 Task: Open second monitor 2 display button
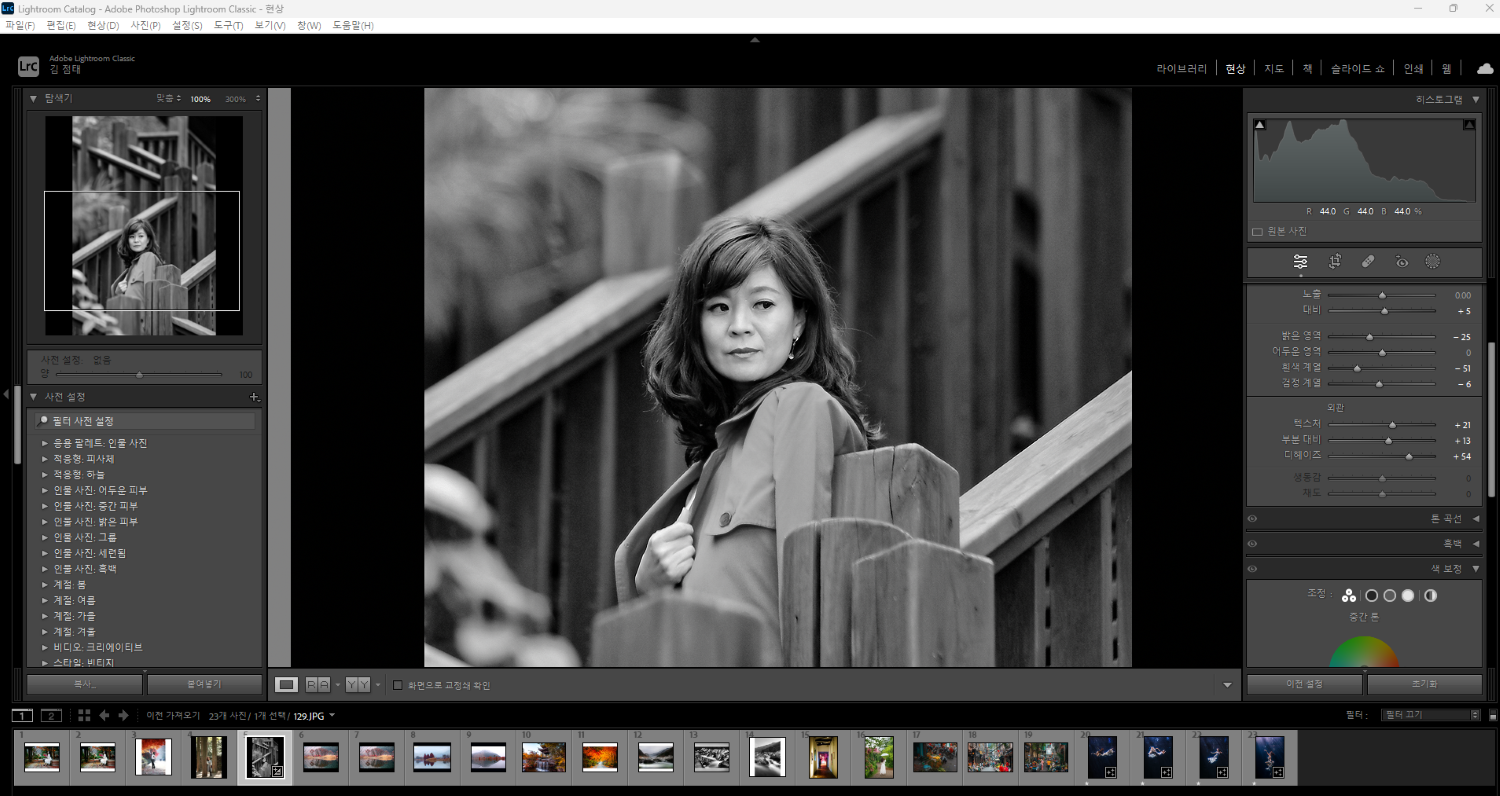52,715
